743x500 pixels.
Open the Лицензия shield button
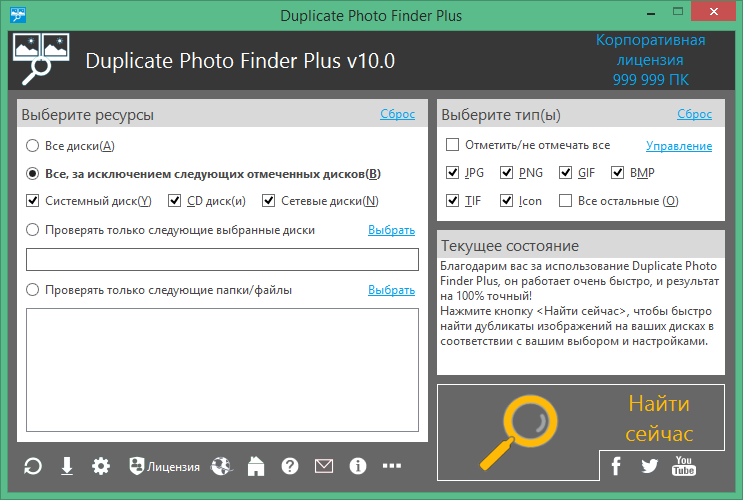click(x=164, y=466)
